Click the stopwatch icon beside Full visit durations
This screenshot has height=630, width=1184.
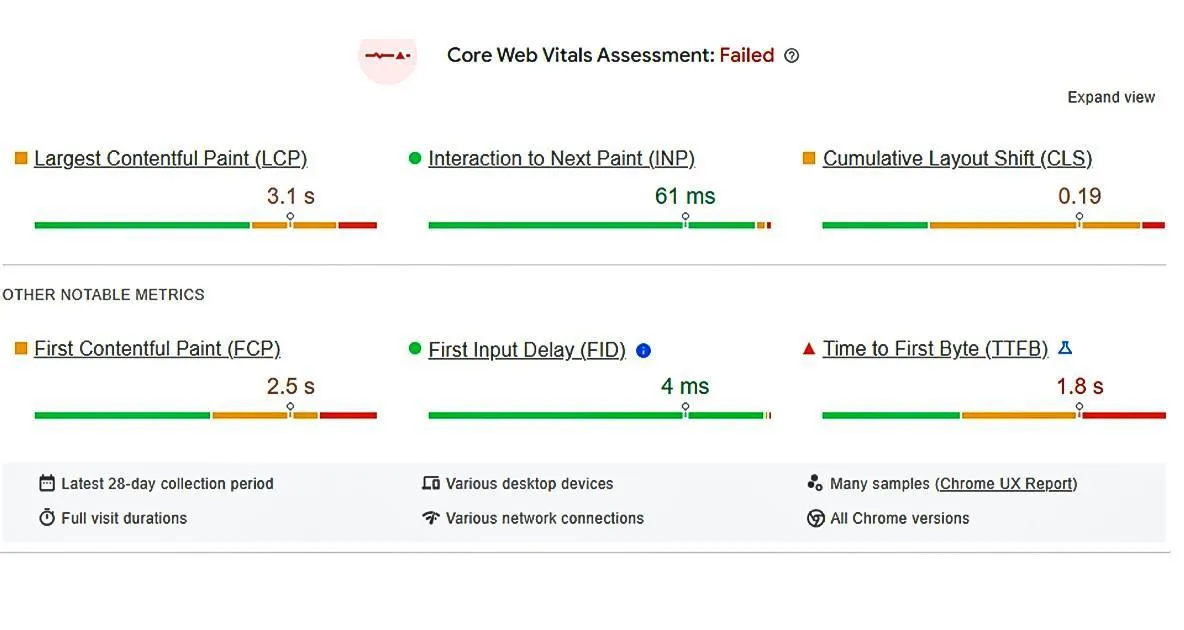(47, 518)
